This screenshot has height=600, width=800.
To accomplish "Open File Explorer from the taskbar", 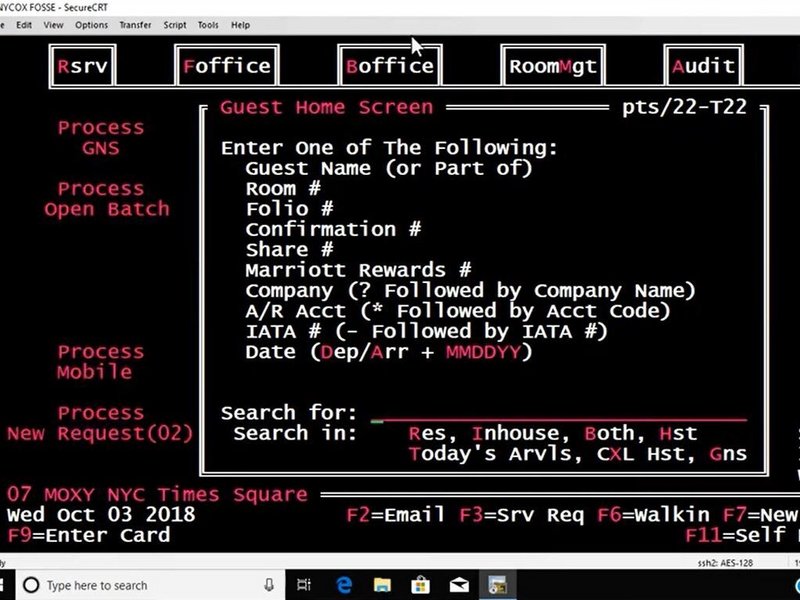I will tap(381, 585).
